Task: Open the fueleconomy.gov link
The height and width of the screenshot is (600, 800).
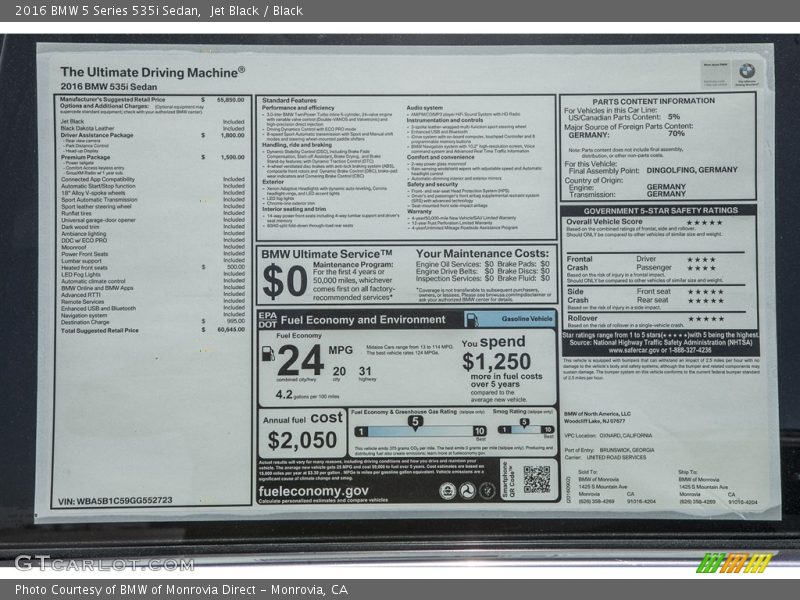Action: (x=314, y=491)
